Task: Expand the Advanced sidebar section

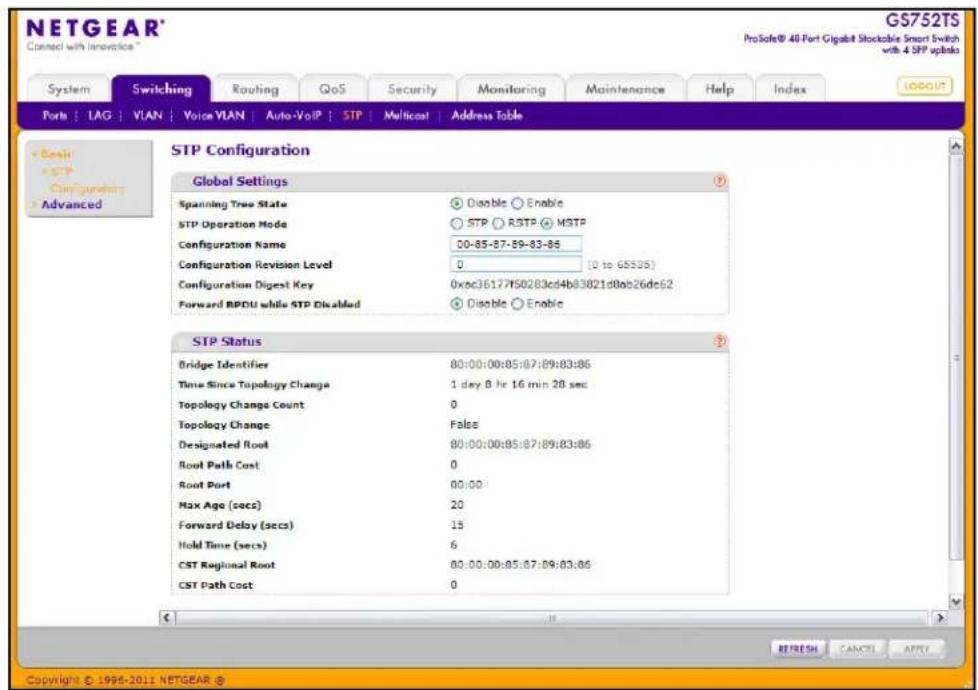Action: (71, 205)
